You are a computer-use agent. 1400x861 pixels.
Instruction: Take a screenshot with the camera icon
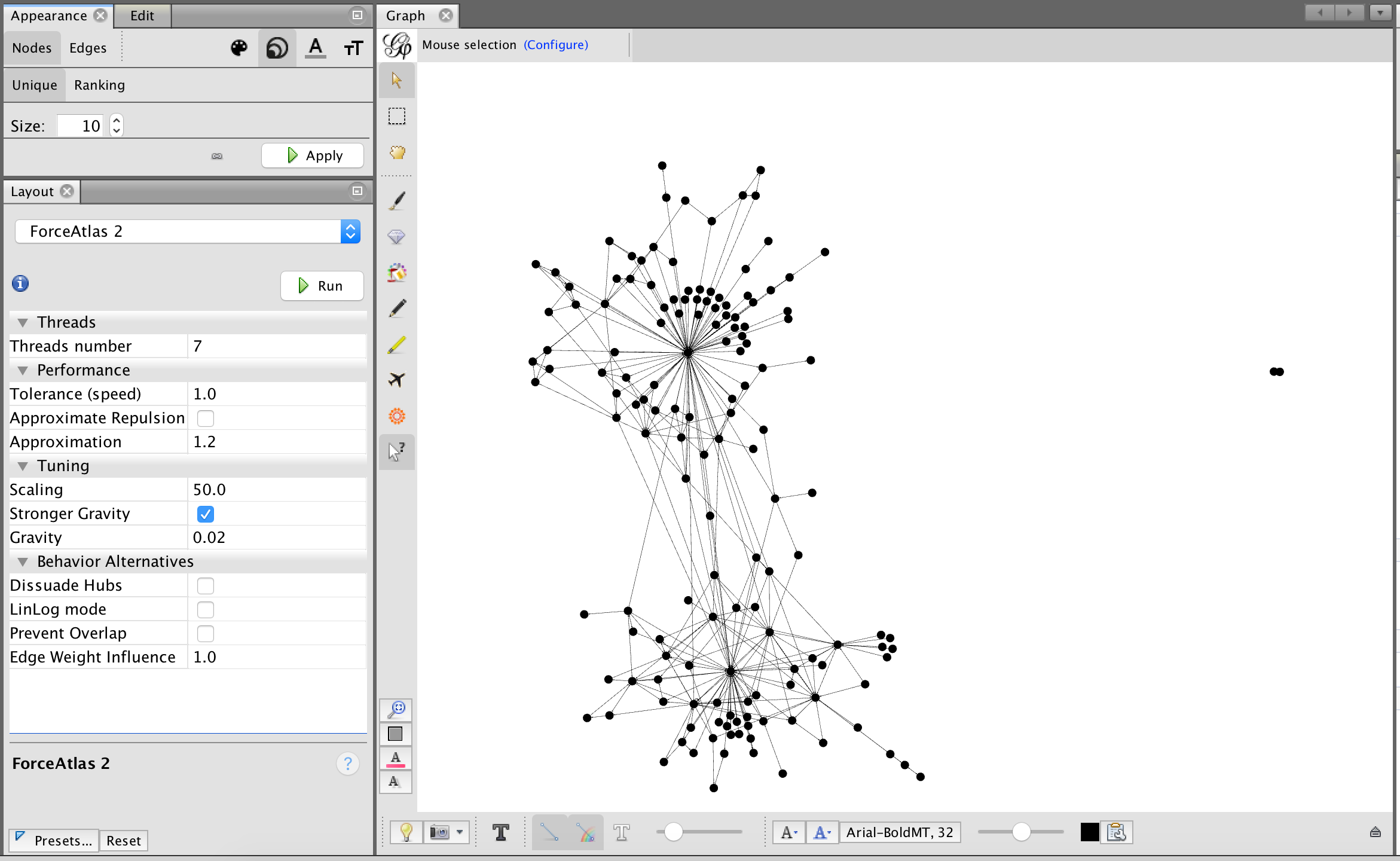[x=439, y=832]
